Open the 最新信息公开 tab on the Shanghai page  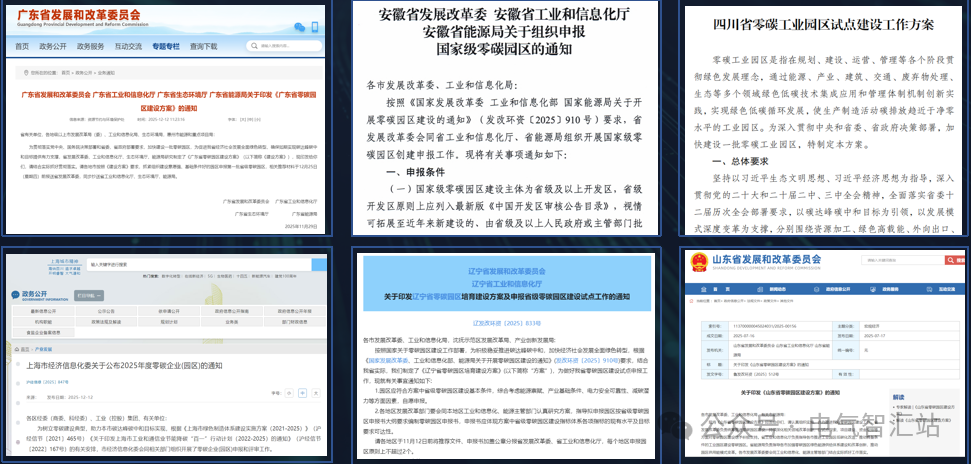[x=43, y=311]
